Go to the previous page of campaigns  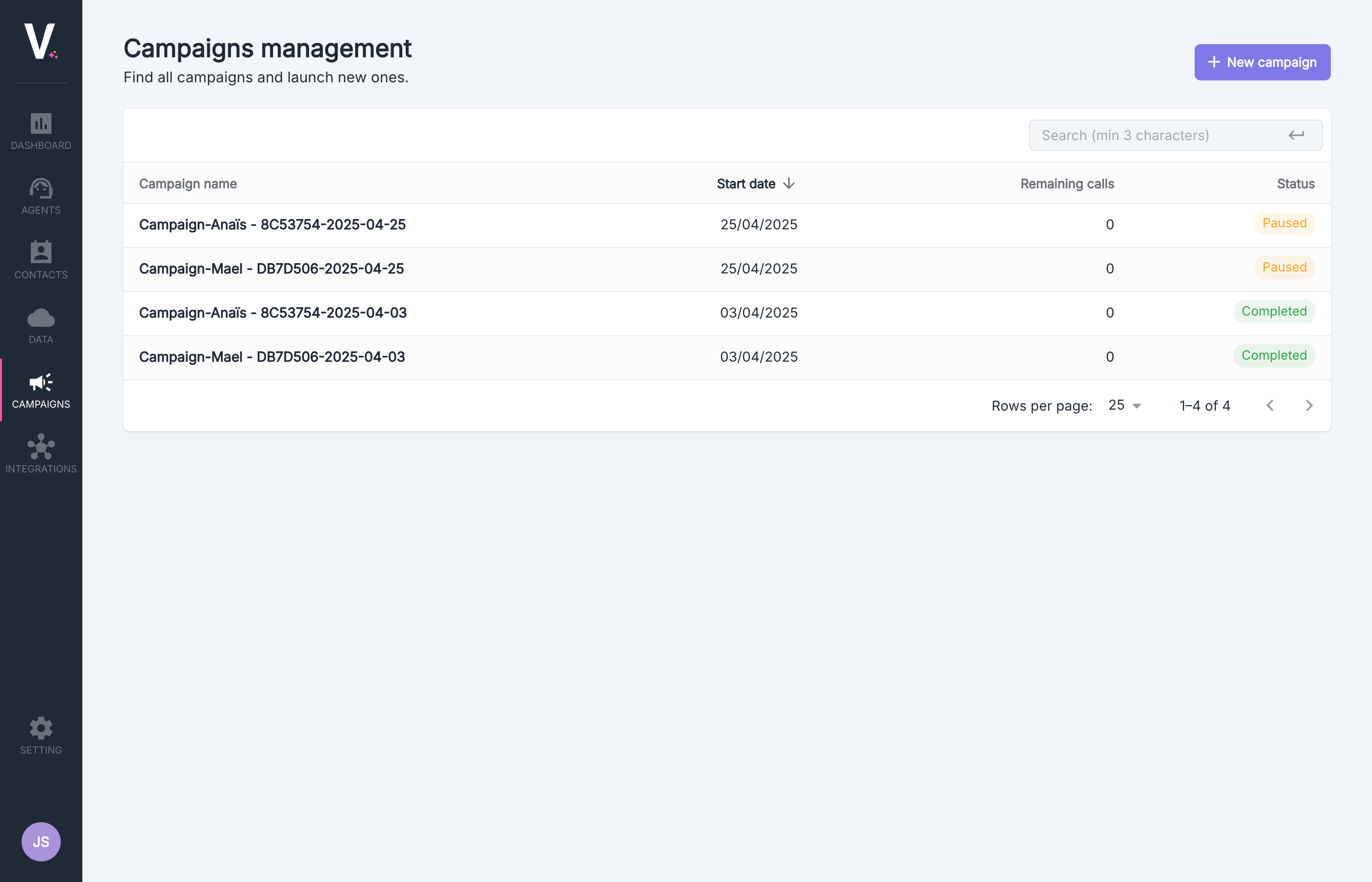[x=1270, y=406]
